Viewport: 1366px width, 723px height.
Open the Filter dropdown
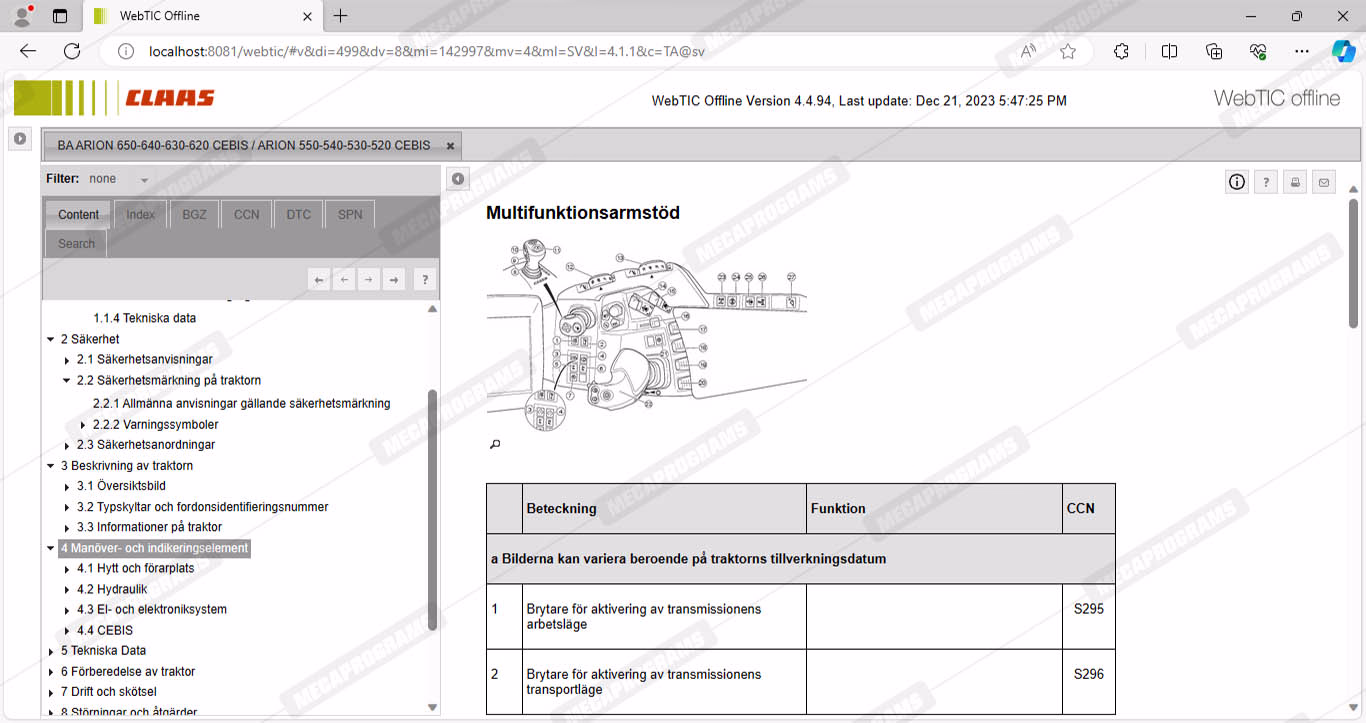point(144,180)
